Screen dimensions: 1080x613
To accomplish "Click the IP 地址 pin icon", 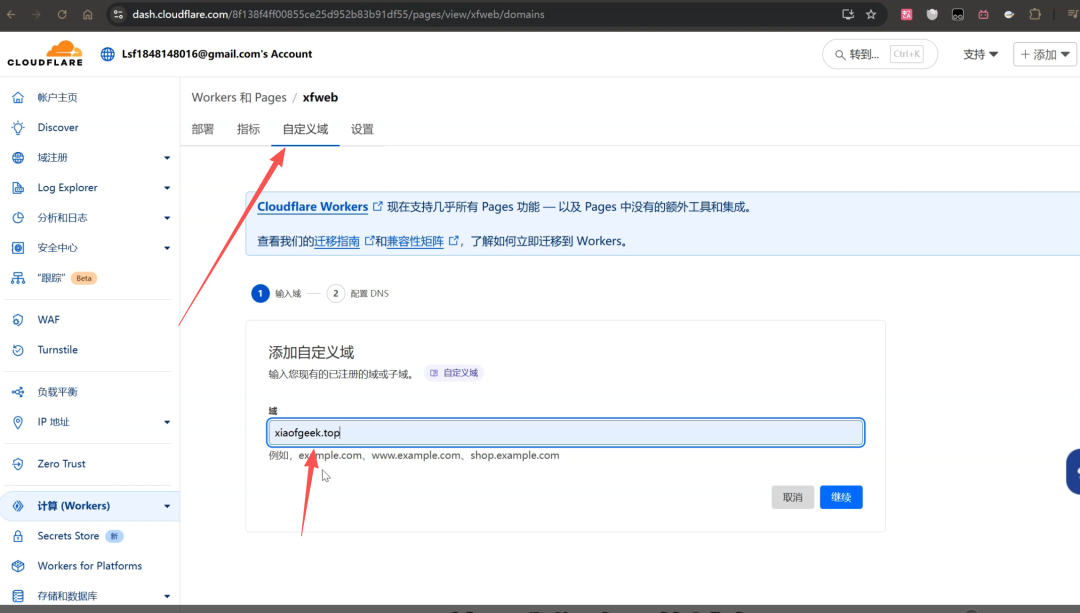I will coord(18,422).
